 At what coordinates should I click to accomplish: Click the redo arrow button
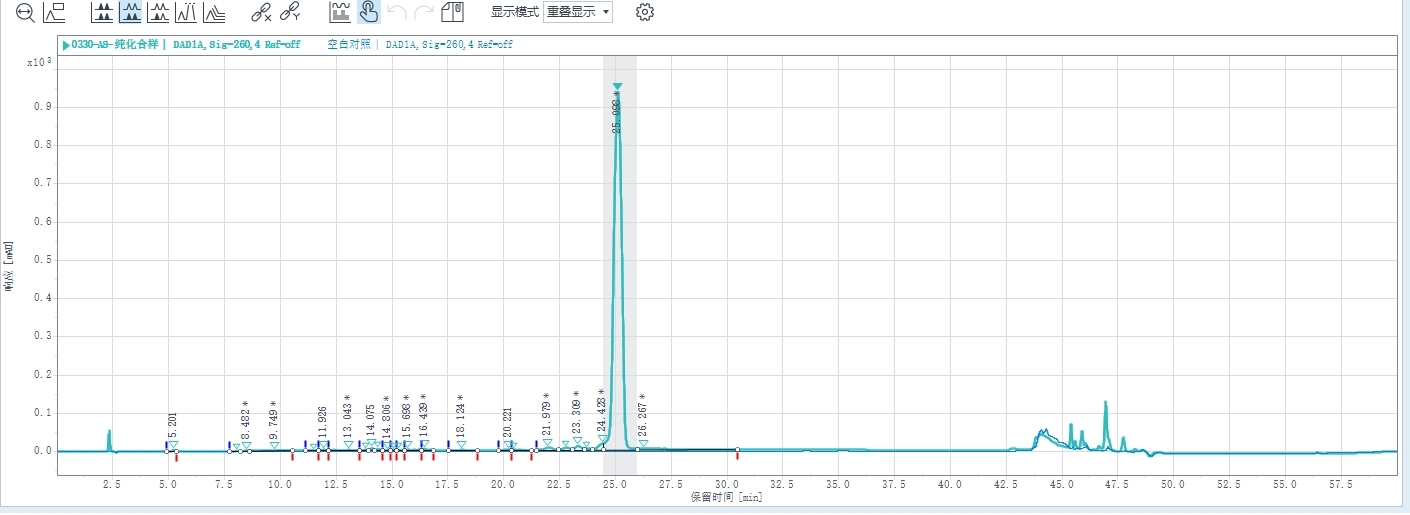(424, 13)
